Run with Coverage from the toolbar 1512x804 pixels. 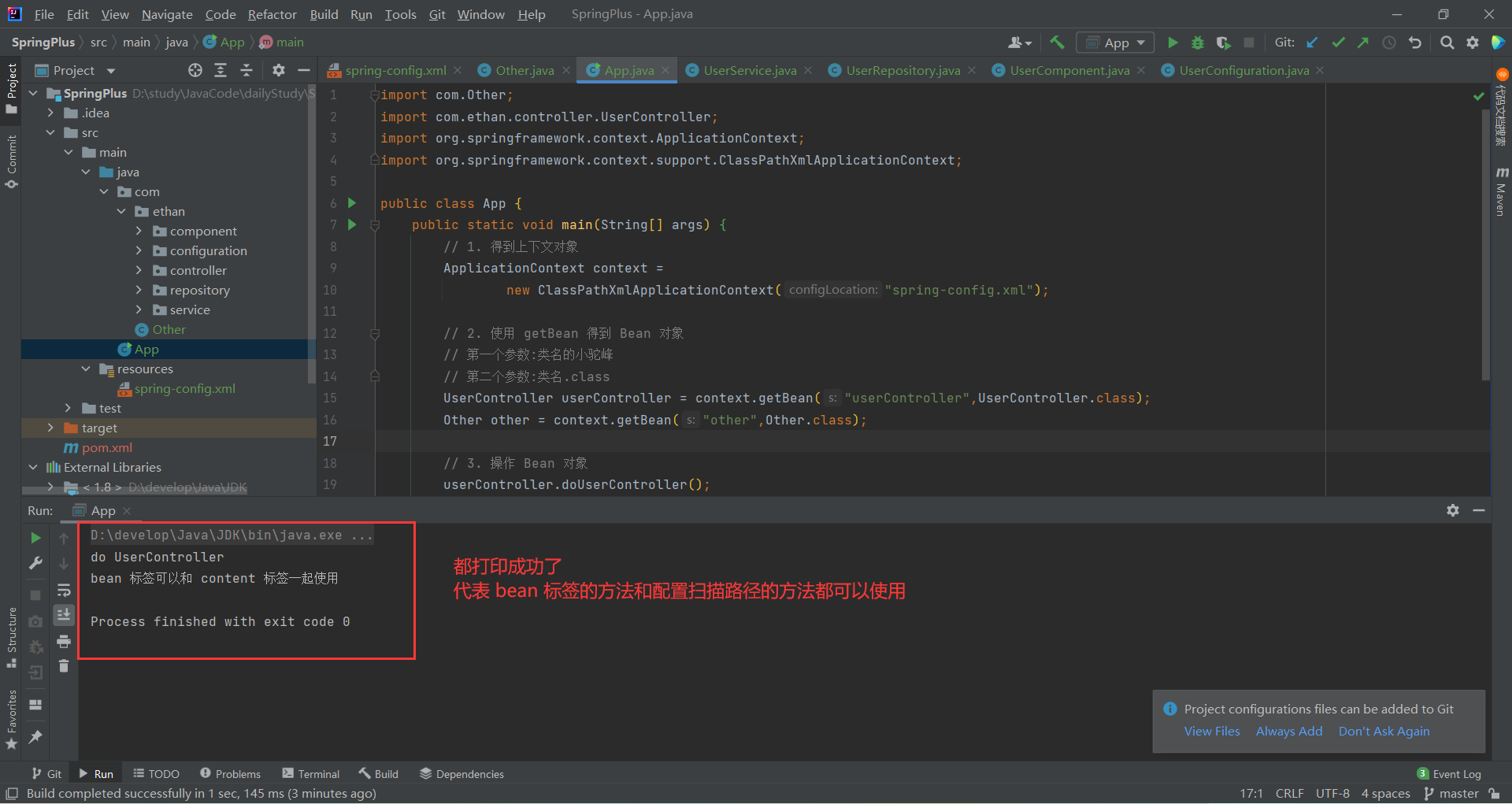tap(1223, 43)
